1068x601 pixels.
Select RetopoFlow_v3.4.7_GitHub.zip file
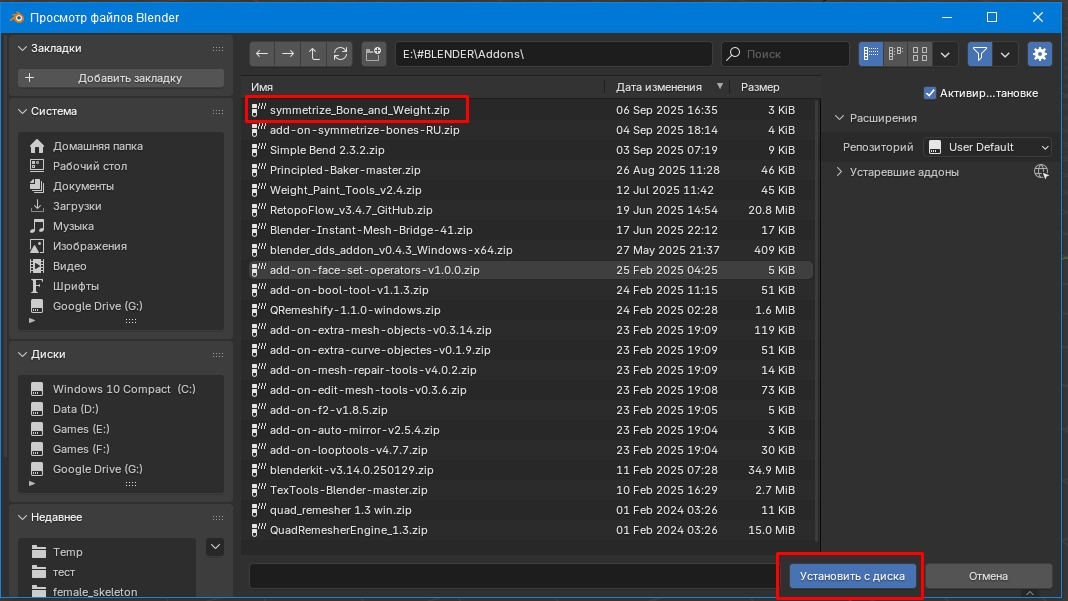click(x=529, y=210)
